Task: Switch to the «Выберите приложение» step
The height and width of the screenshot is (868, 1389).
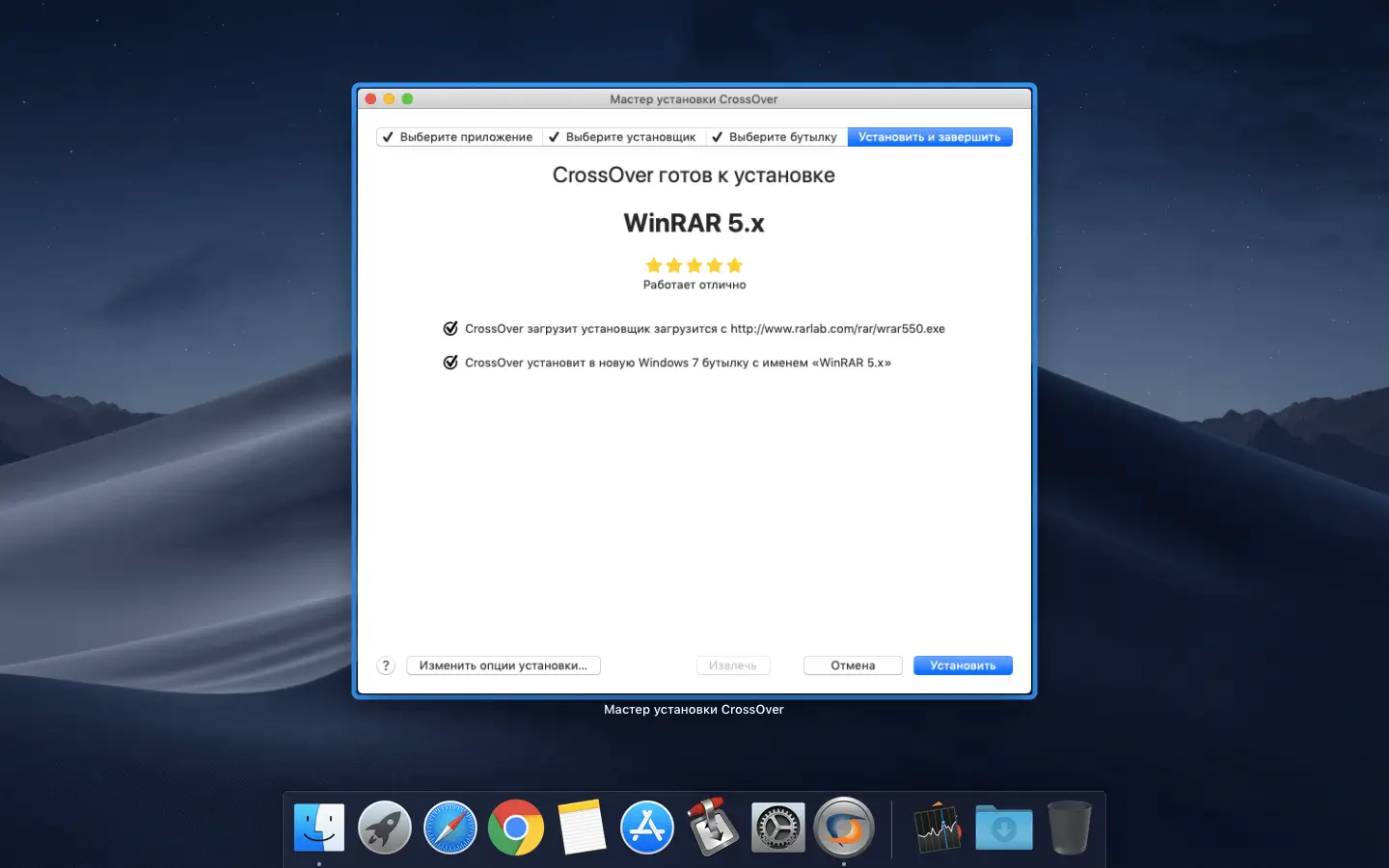Action: 459,136
